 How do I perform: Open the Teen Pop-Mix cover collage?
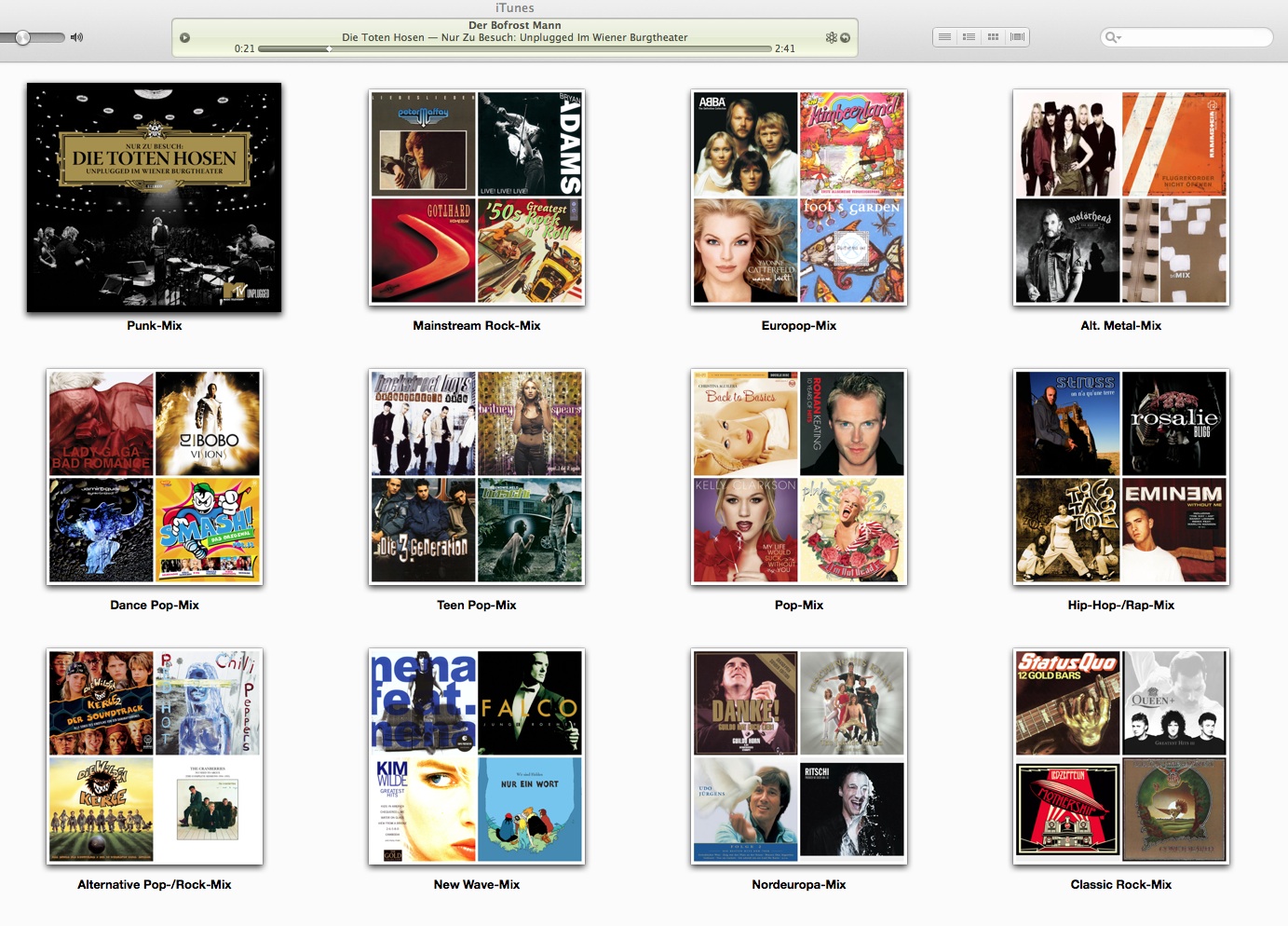(x=477, y=477)
